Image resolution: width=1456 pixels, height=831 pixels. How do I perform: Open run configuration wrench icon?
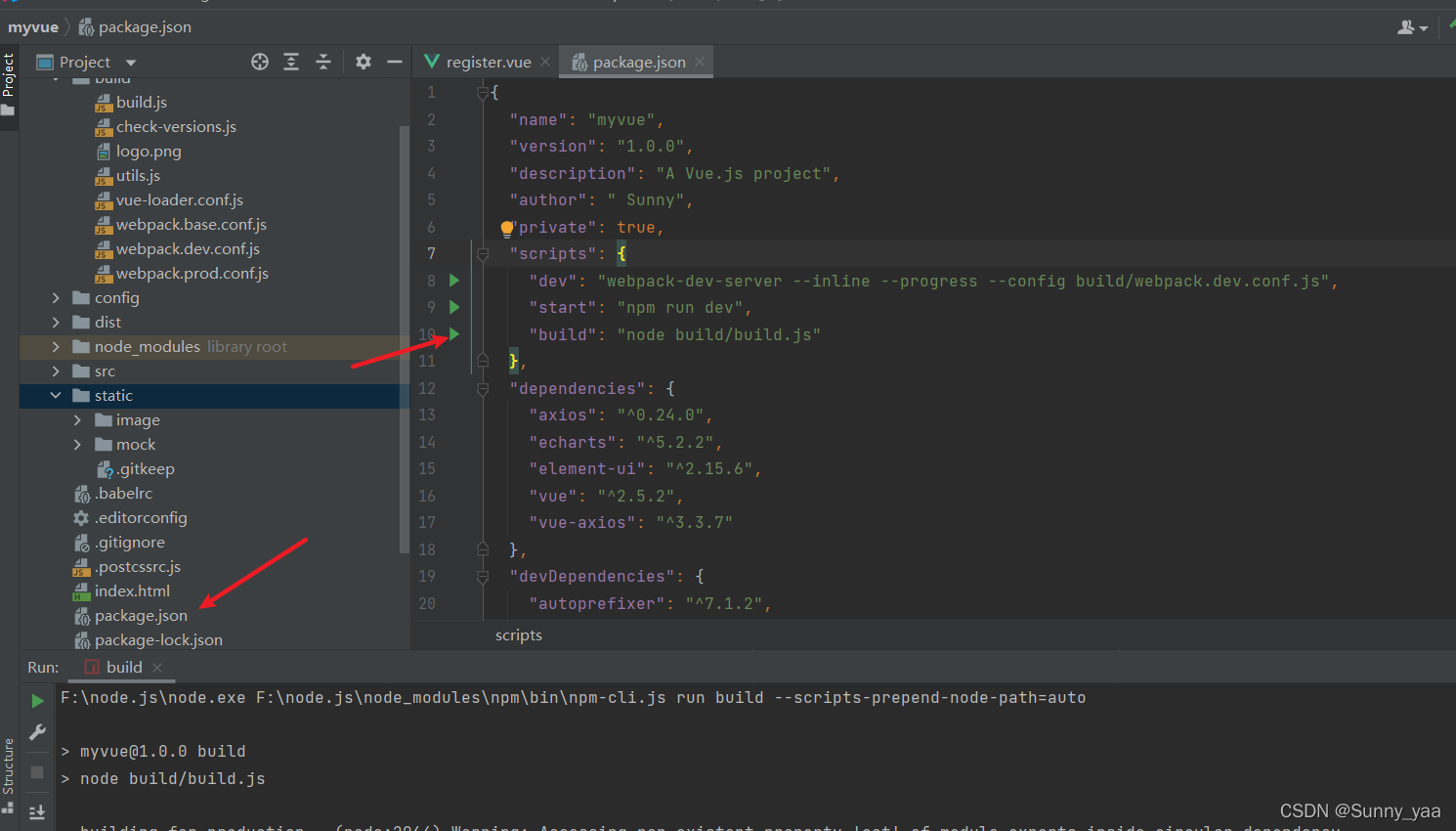pyautogui.click(x=37, y=732)
